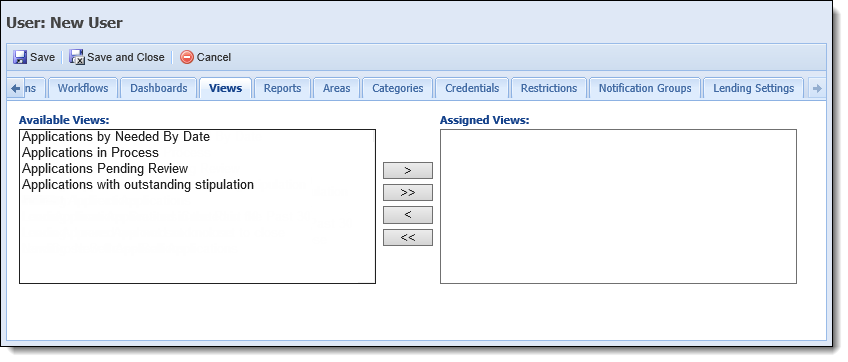848x362 pixels.
Task: Go to the Areas tab
Action: point(336,88)
